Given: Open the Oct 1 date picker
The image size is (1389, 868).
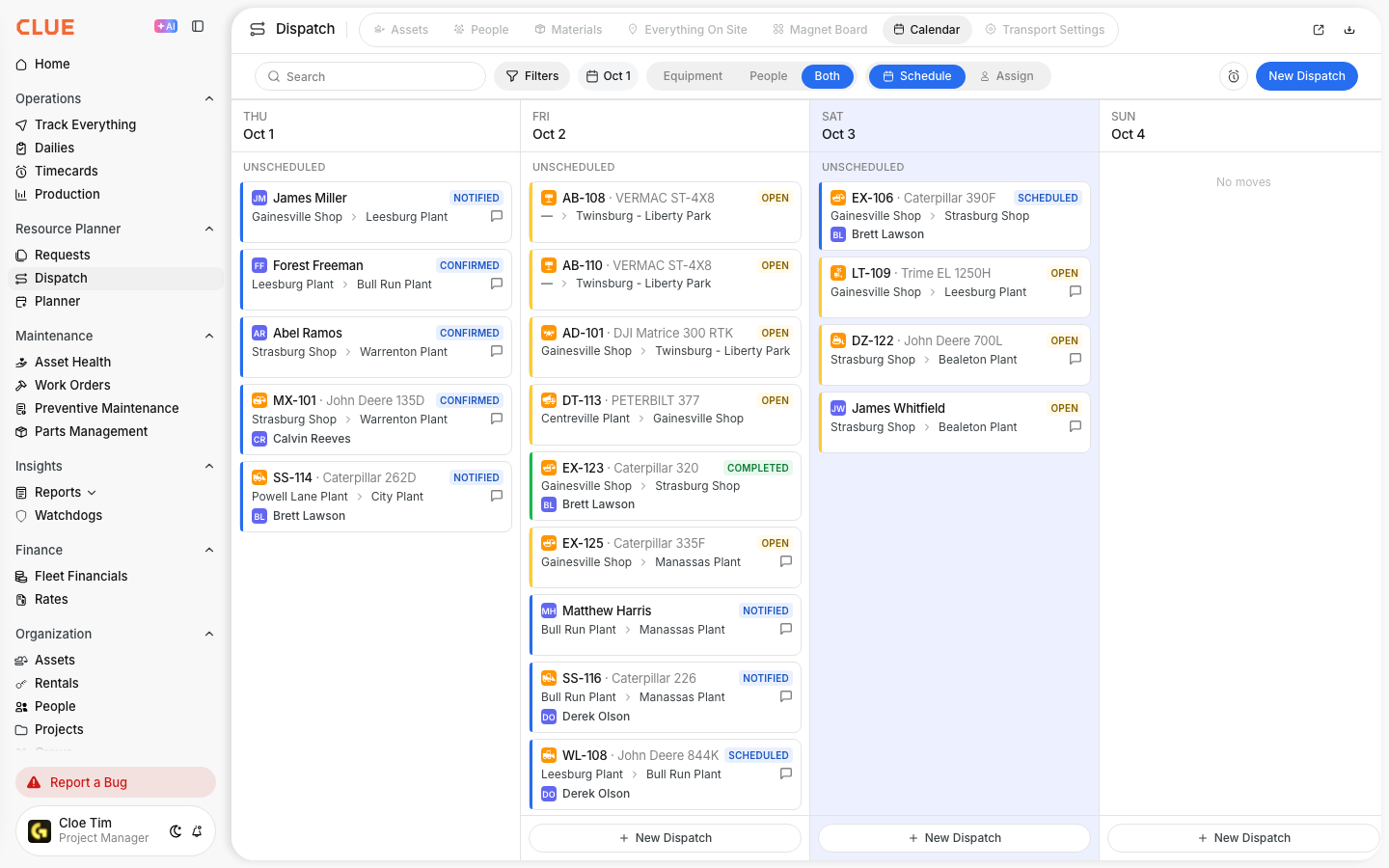Looking at the screenshot, I should (x=609, y=76).
